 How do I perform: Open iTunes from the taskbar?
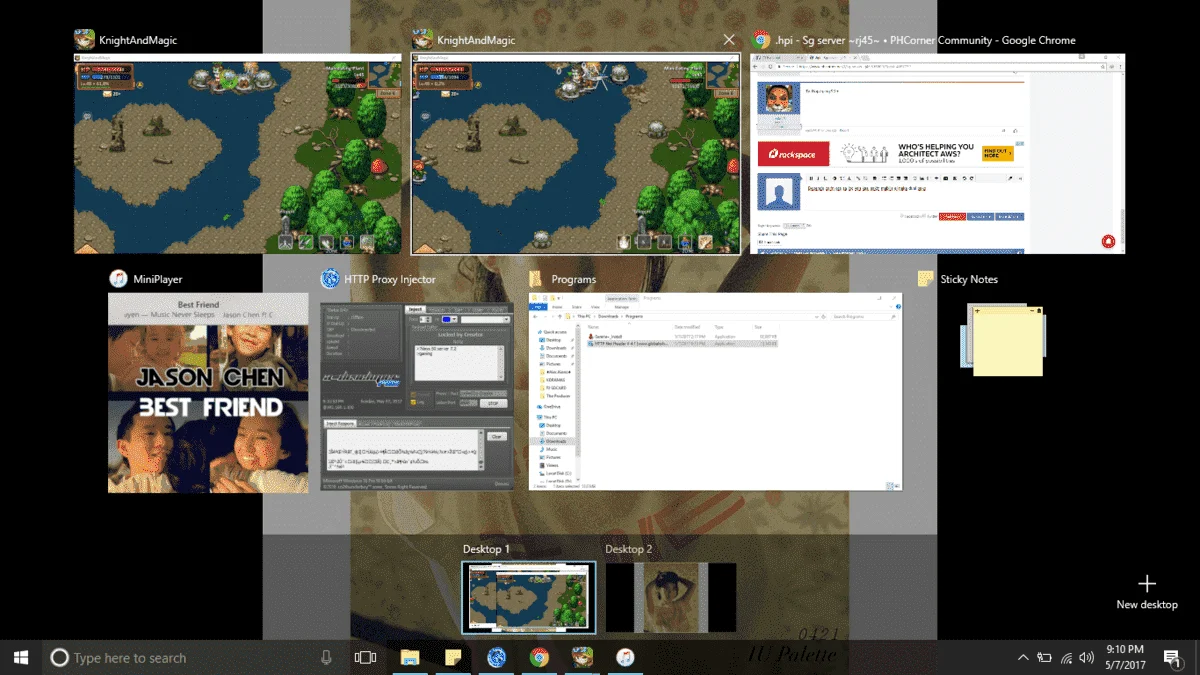click(x=625, y=657)
